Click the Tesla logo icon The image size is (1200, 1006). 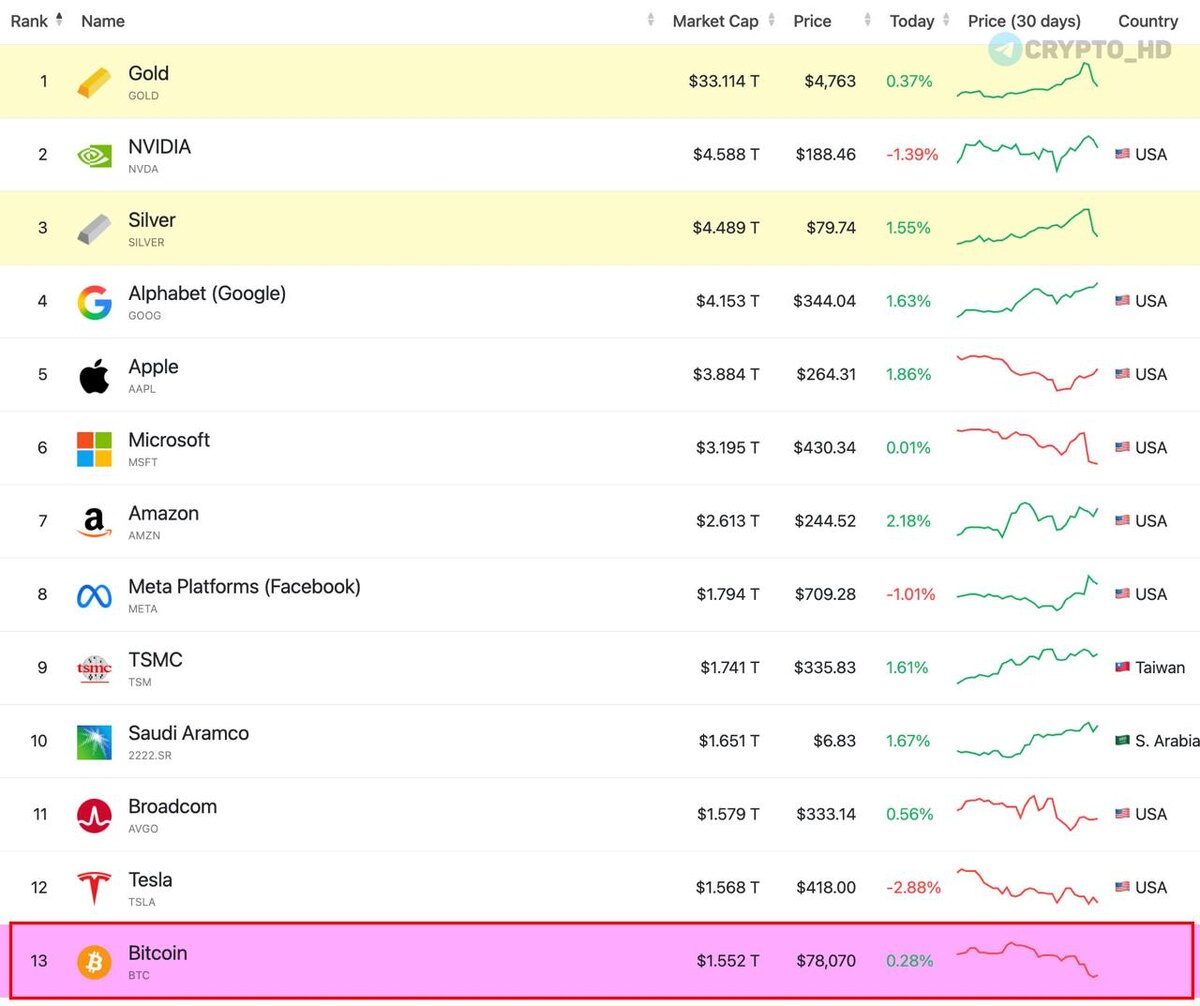(95, 888)
